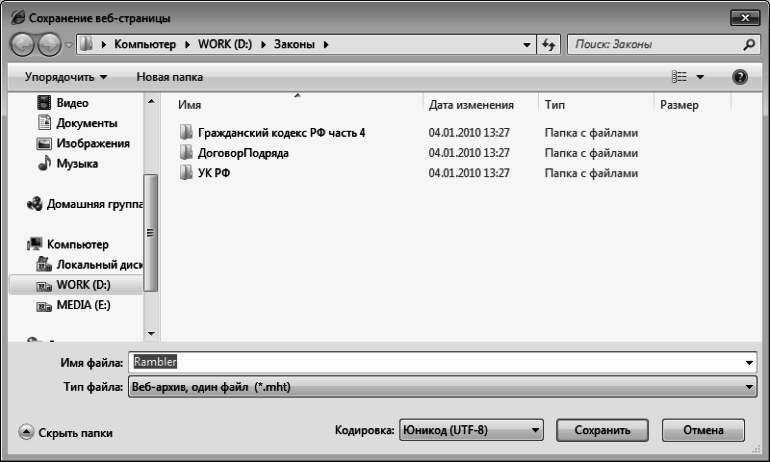770x462 pixels.
Task: Close the Сохранение веб-страницы dialog
Action: point(745,18)
